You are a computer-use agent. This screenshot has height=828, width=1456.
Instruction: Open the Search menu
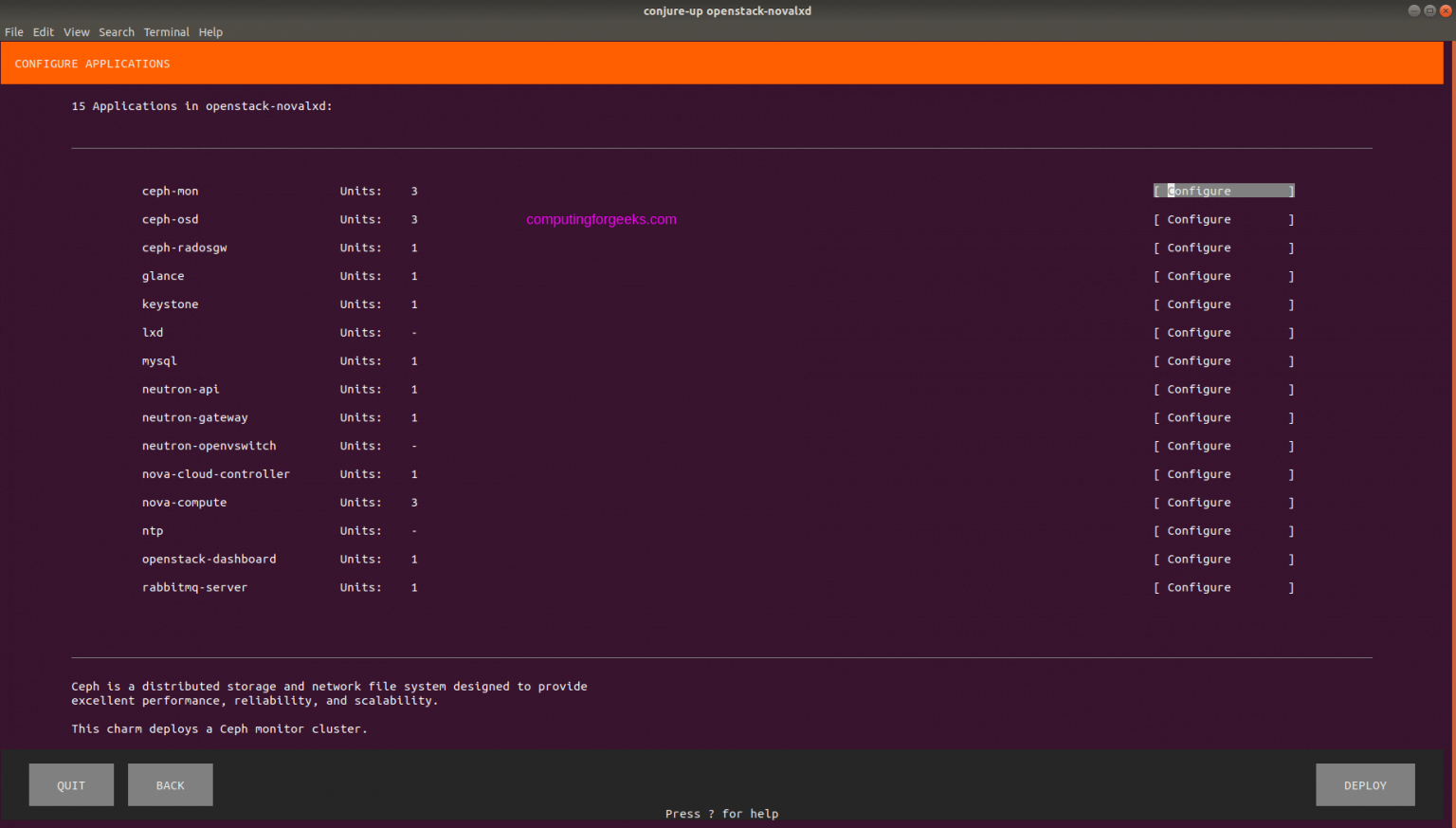click(116, 31)
